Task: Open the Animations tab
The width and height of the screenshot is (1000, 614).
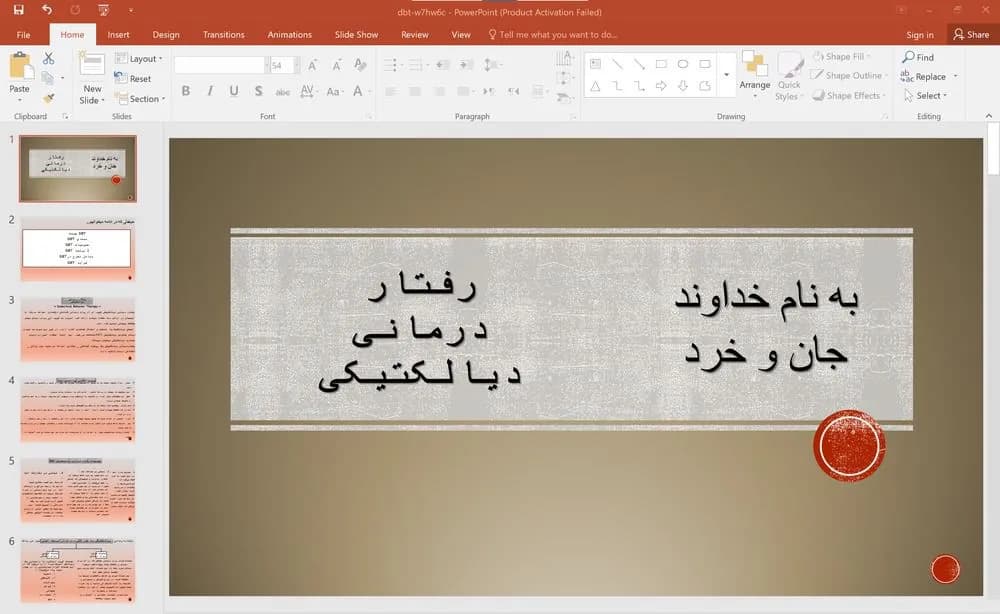Action: [x=290, y=34]
